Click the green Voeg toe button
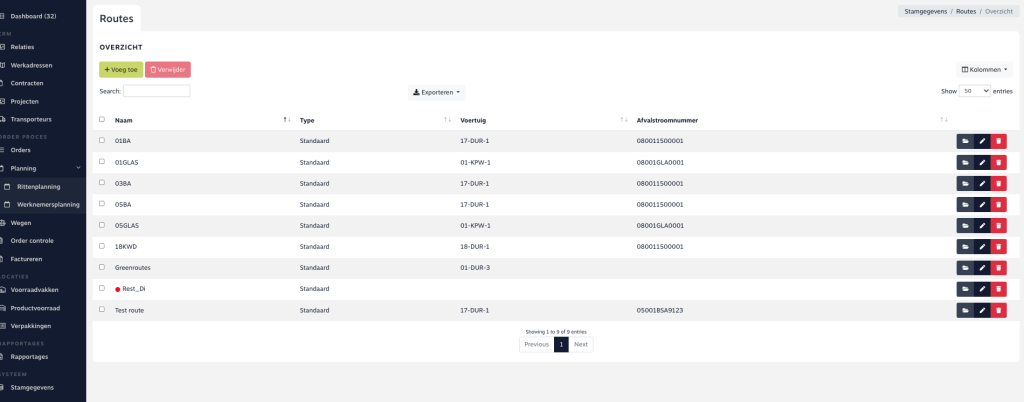The image size is (1024, 402). (121, 70)
